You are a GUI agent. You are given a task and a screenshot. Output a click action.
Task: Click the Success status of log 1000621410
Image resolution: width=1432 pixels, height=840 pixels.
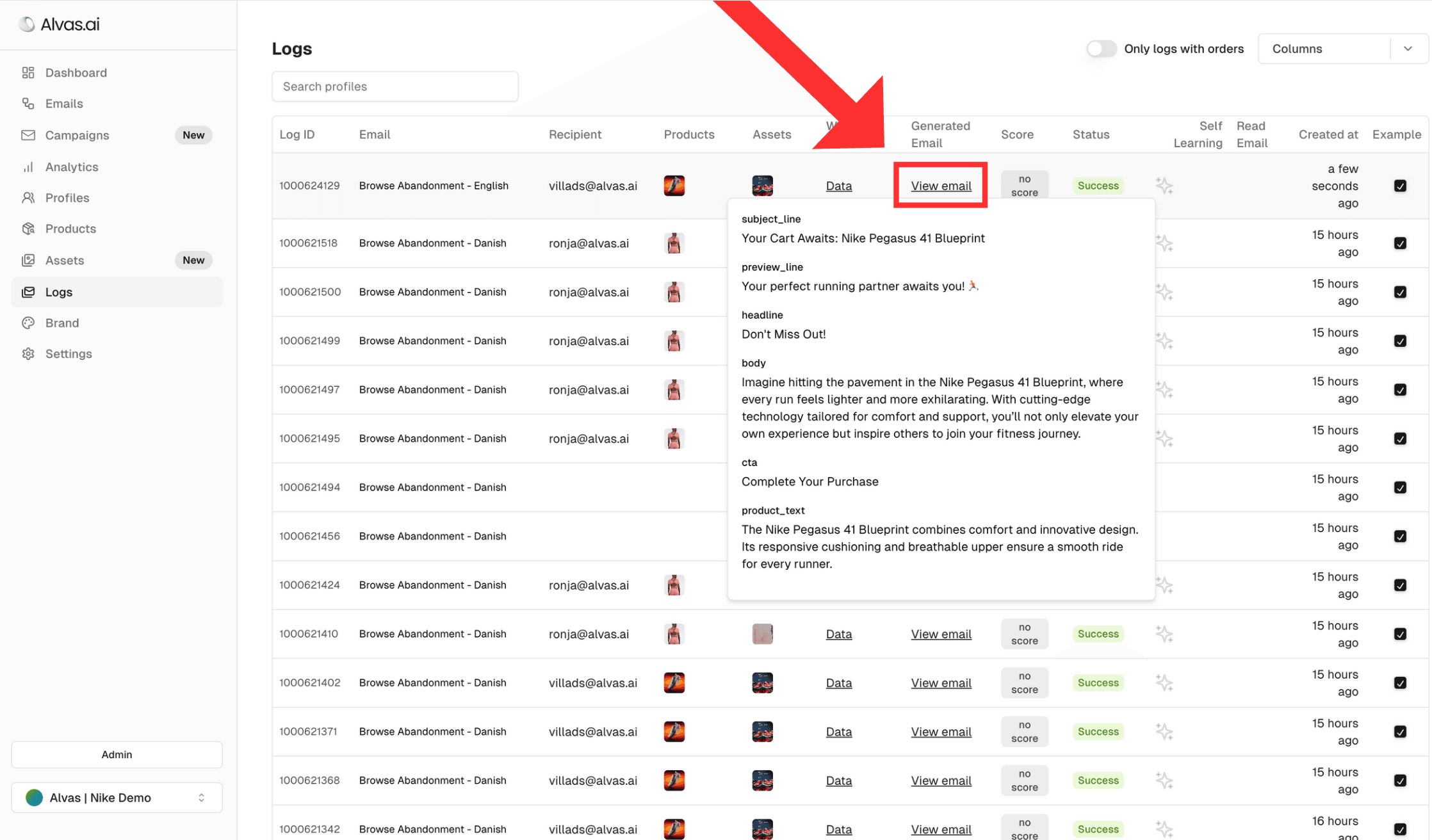click(1098, 634)
